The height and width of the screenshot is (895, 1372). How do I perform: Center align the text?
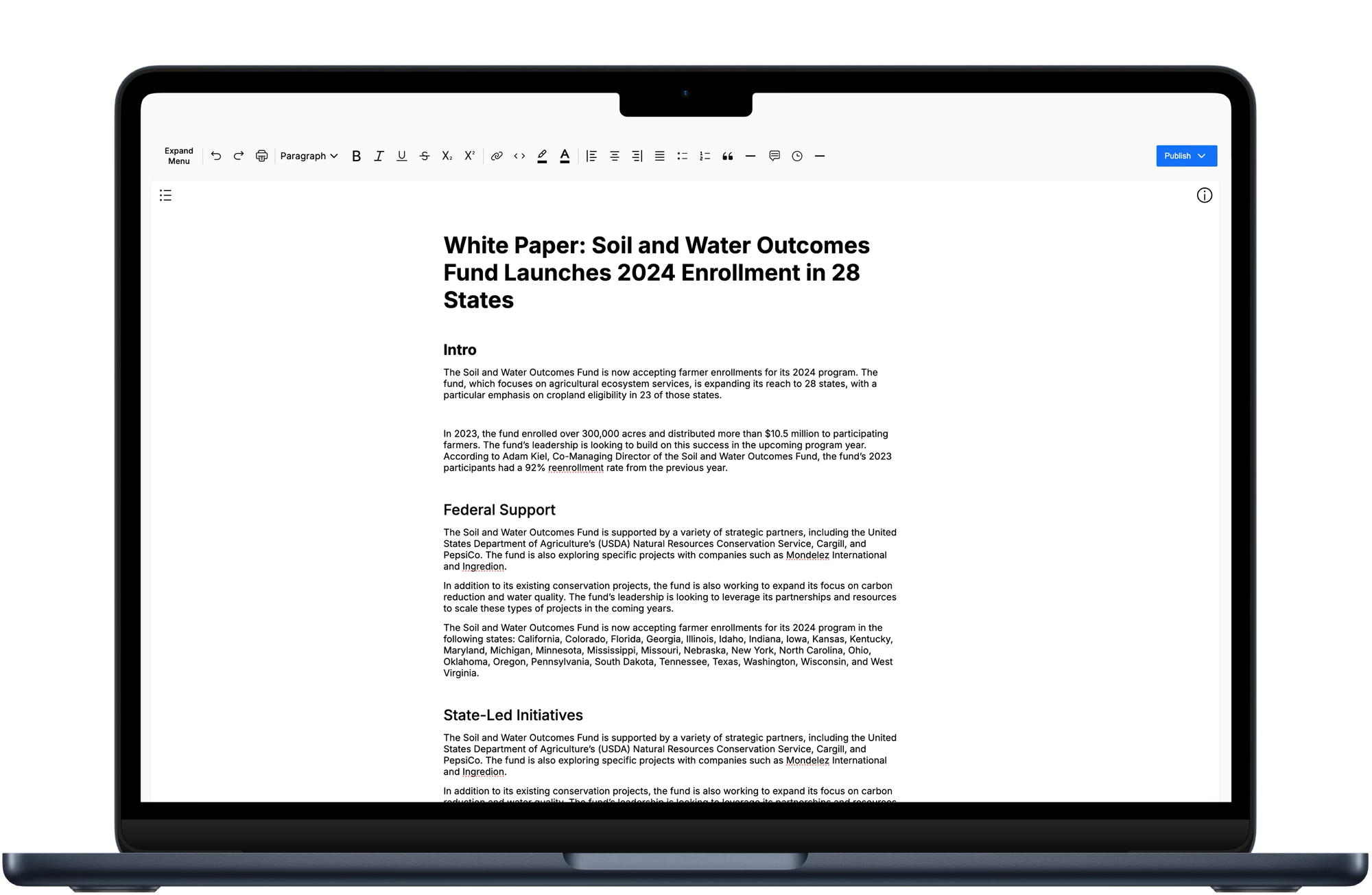point(614,156)
